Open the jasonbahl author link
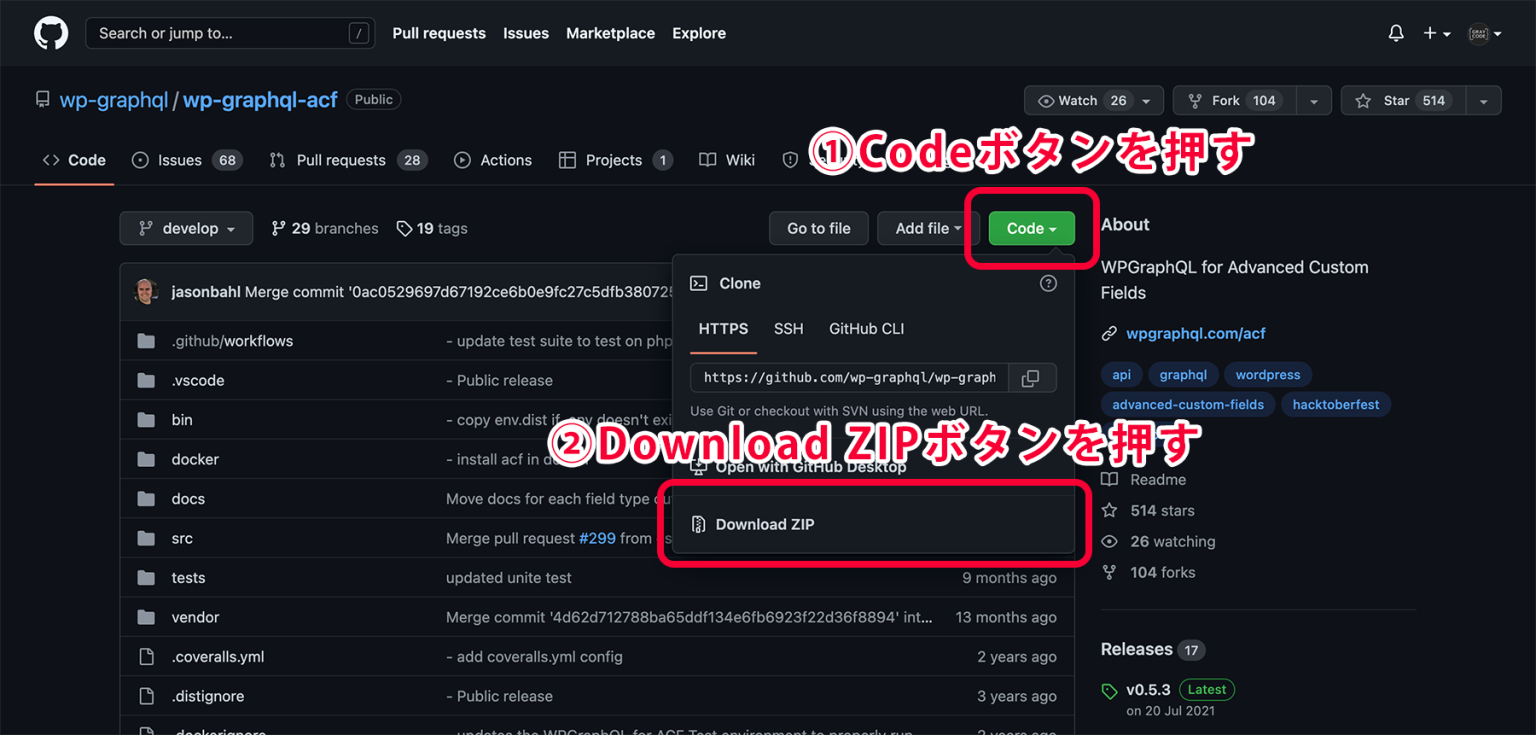 205,292
